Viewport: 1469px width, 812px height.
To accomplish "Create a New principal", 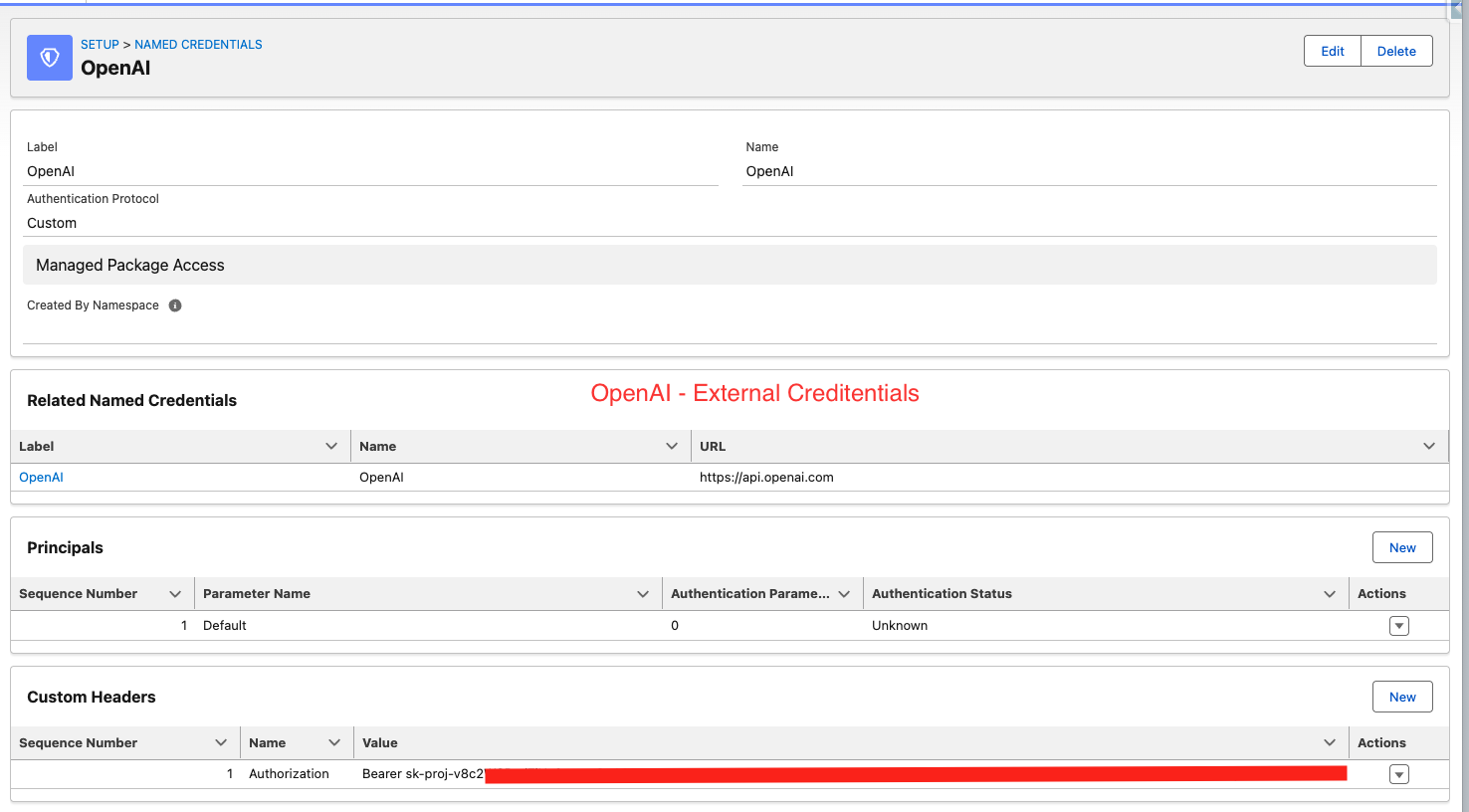I will (1402, 547).
